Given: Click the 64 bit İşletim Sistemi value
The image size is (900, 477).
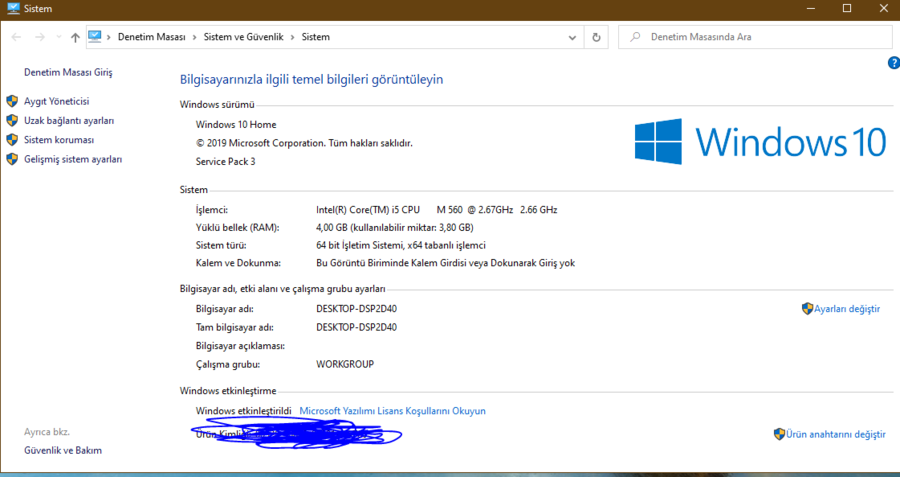Looking at the screenshot, I should coord(401,245).
